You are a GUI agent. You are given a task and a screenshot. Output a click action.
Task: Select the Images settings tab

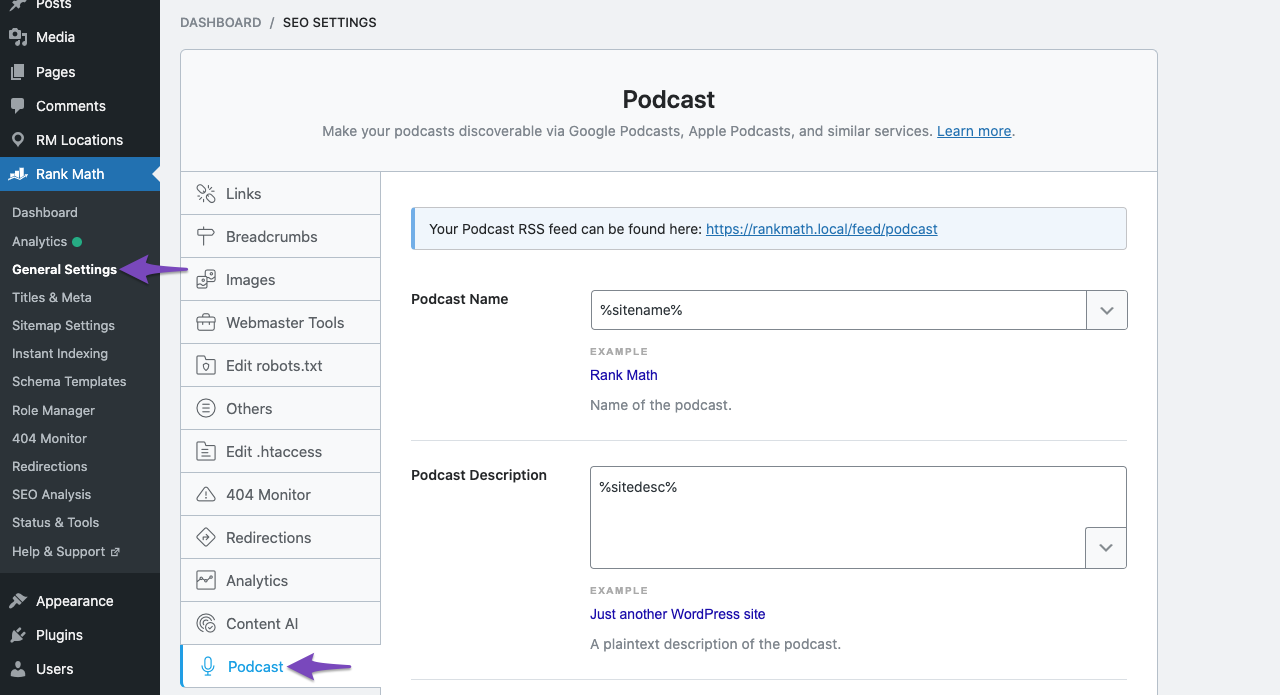click(281, 279)
